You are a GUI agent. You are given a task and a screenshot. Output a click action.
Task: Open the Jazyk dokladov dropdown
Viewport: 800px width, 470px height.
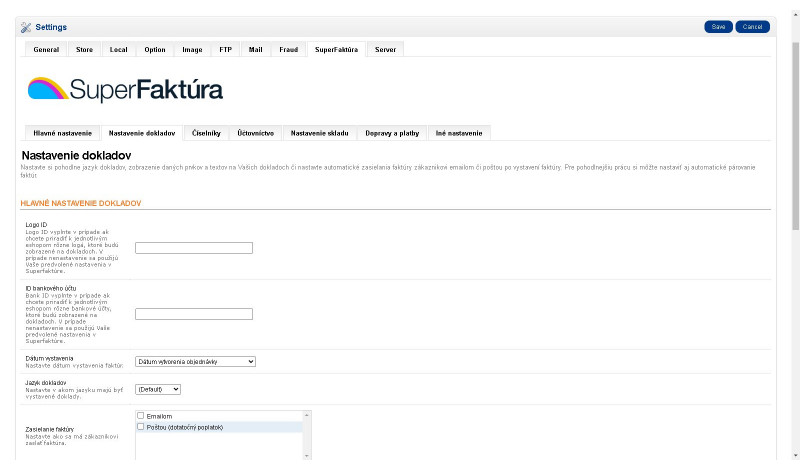coord(158,389)
